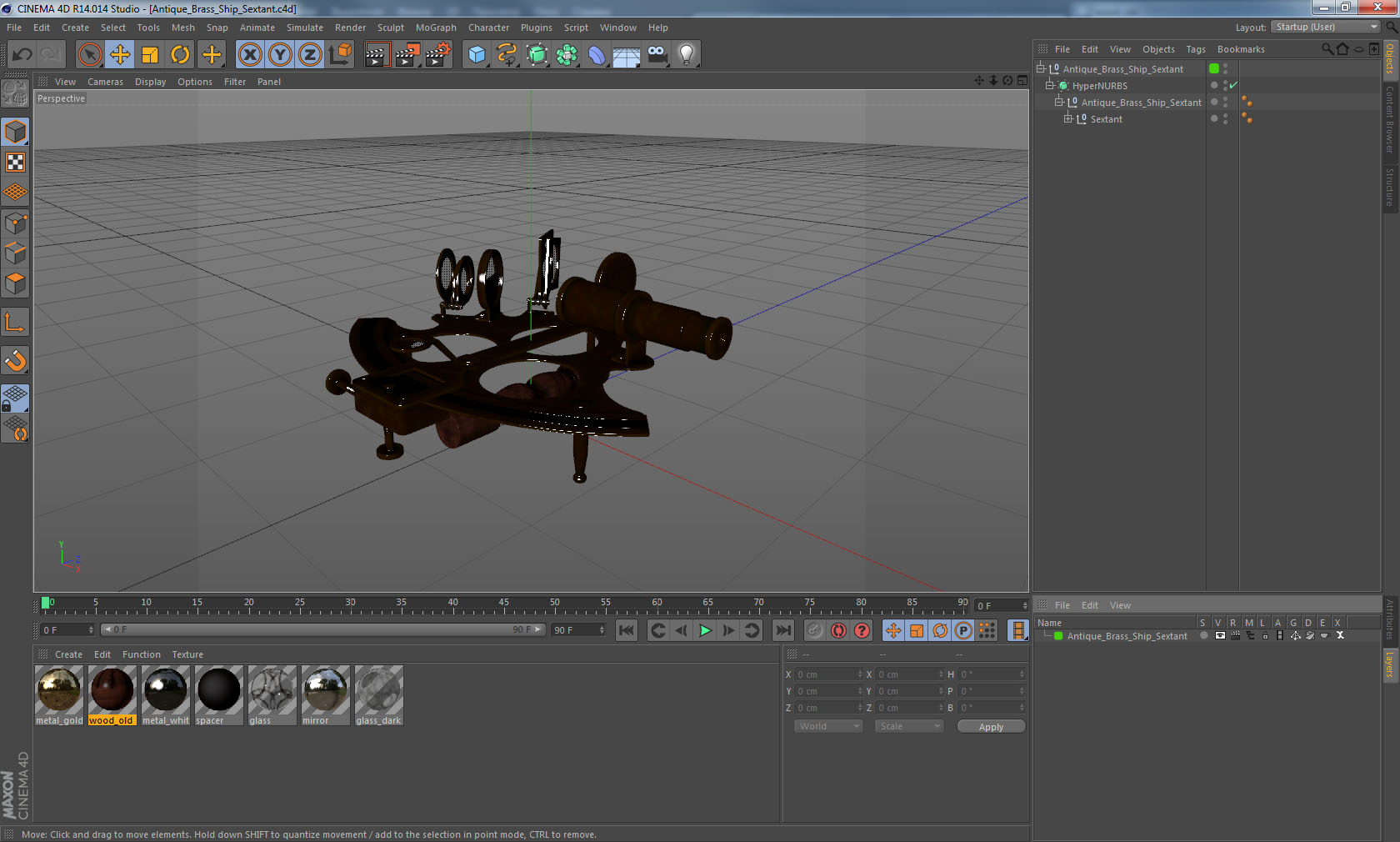Image resolution: width=1400 pixels, height=842 pixels.
Task: Render to Picture Viewer
Action: (x=407, y=55)
